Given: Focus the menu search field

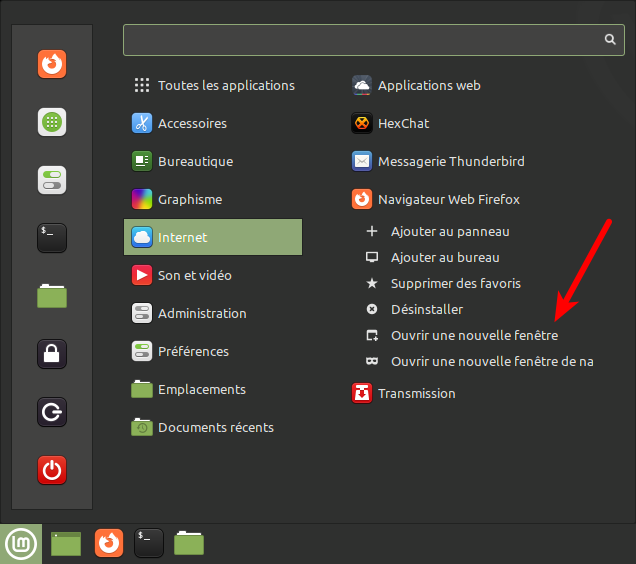Looking at the screenshot, I should [x=374, y=40].
